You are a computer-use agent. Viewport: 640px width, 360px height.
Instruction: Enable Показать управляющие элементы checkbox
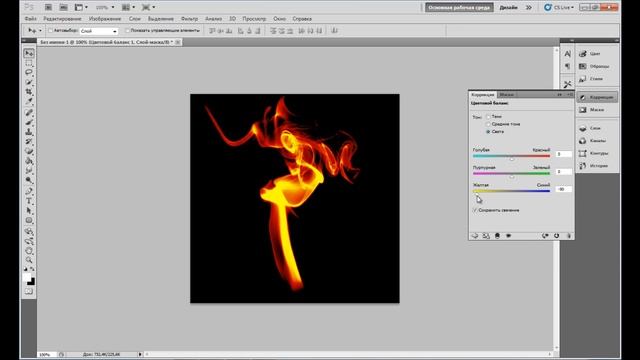[x=127, y=31]
